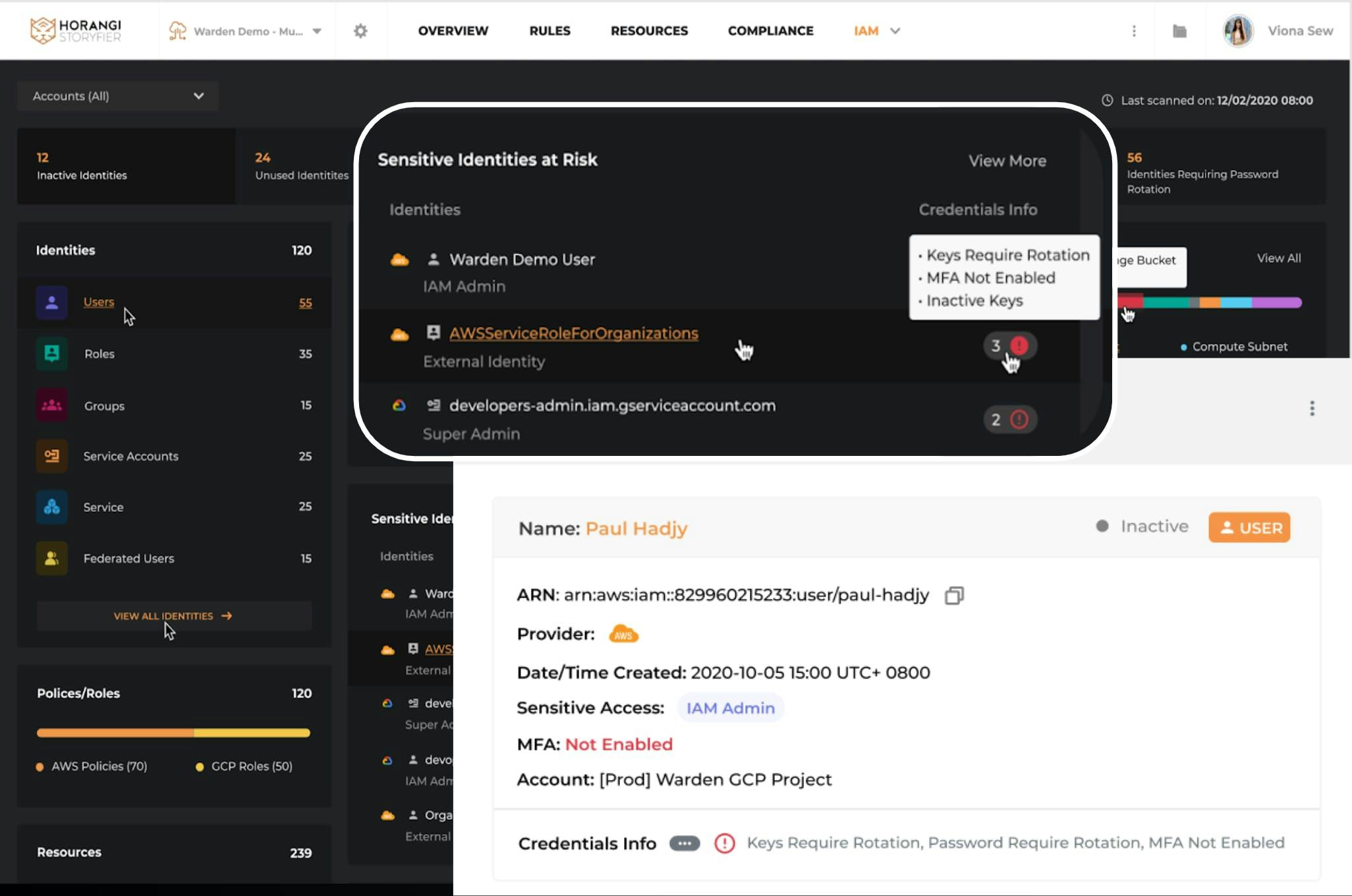Select the Roles row

coord(174,354)
